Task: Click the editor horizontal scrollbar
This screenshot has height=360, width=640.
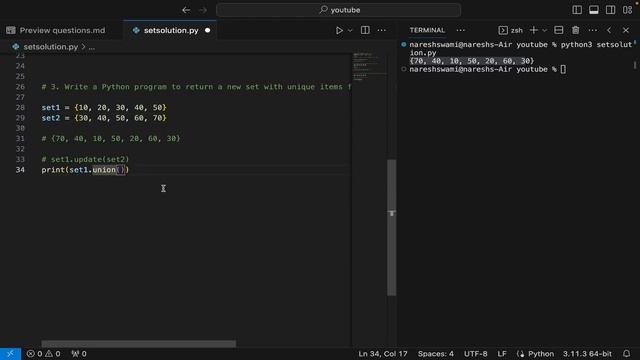Action: [x=138, y=344]
